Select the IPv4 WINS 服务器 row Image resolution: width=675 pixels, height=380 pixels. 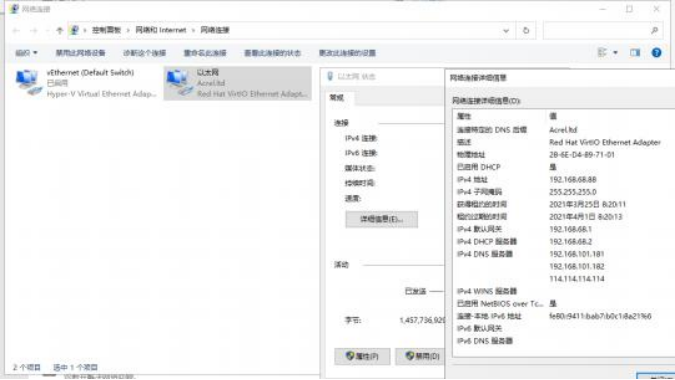(564, 291)
